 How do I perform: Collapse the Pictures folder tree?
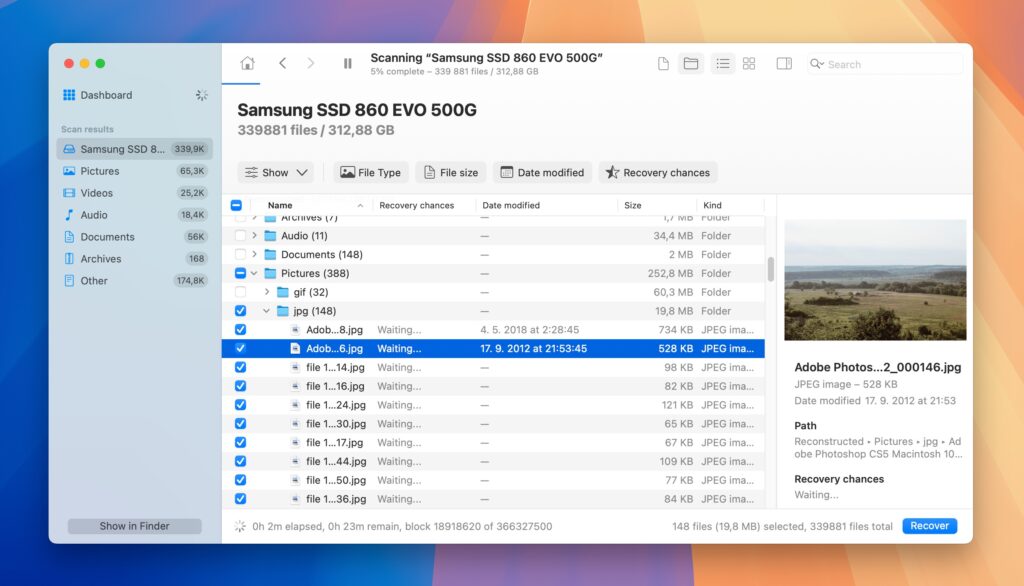(255, 273)
